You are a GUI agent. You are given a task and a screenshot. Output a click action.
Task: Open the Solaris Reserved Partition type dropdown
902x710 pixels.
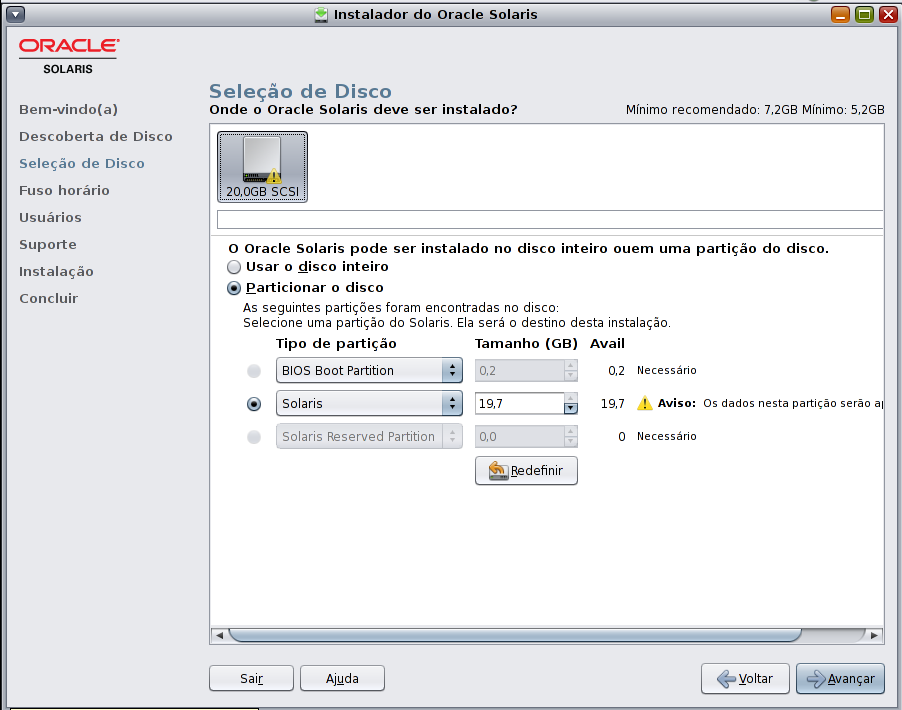(369, 436)
